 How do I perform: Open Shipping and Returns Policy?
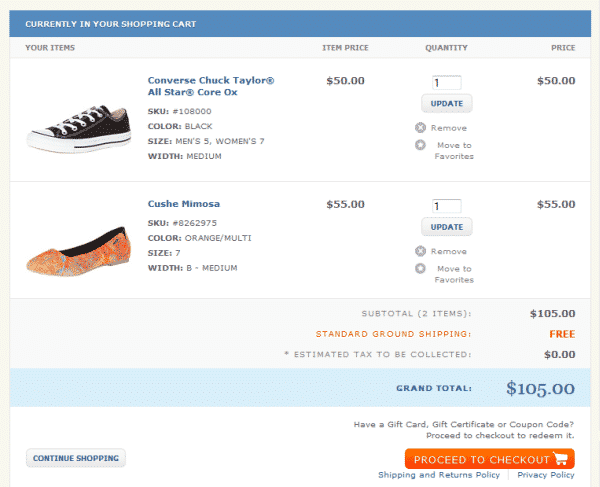(438, 475)
